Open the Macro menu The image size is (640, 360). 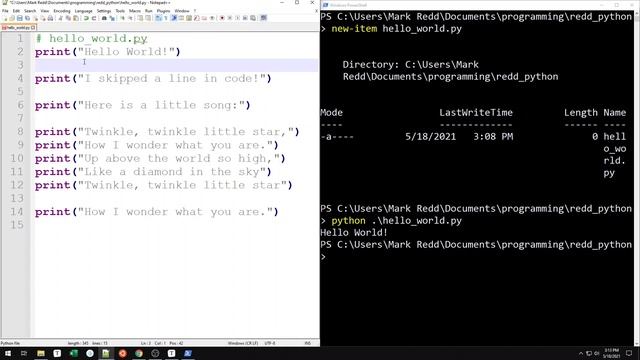click(x=135, y=11)
